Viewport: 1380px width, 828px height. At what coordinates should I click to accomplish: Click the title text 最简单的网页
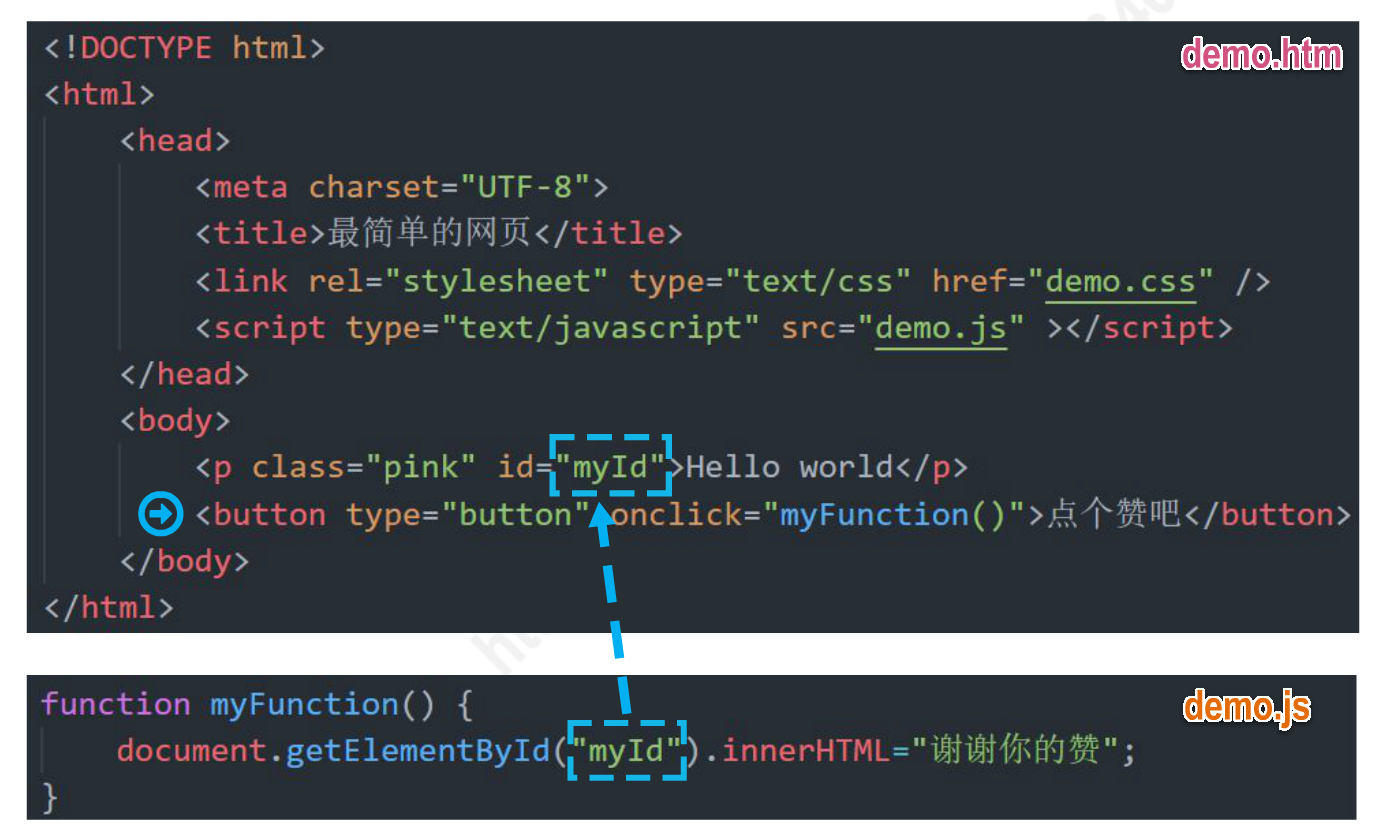point(430,233)
